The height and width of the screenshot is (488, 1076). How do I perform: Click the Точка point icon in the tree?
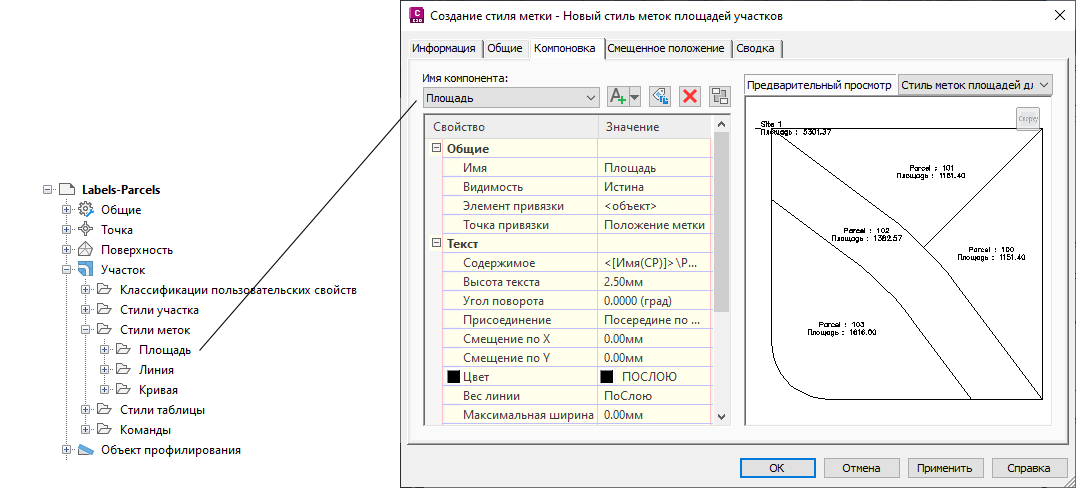[85, 230]
